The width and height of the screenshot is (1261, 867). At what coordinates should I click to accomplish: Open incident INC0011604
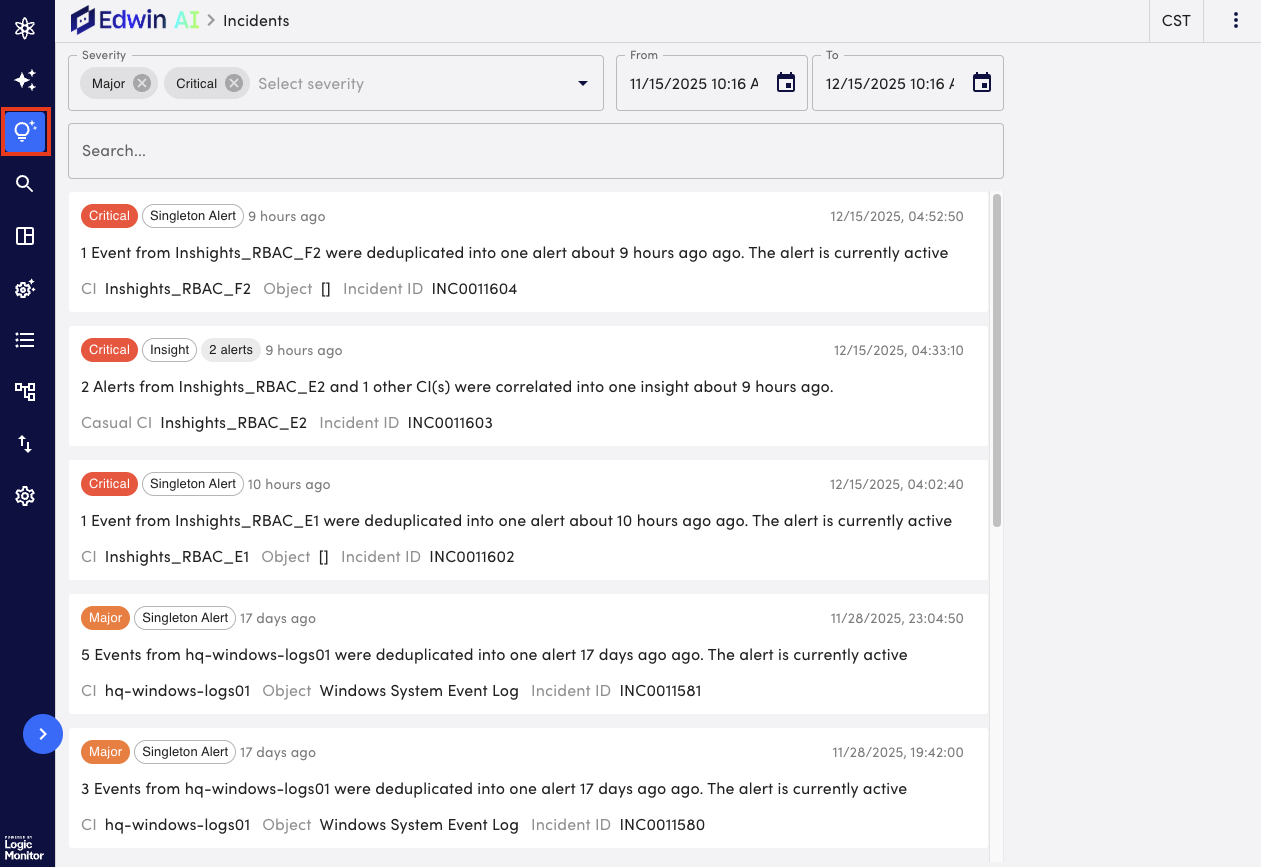coord(473,288)
